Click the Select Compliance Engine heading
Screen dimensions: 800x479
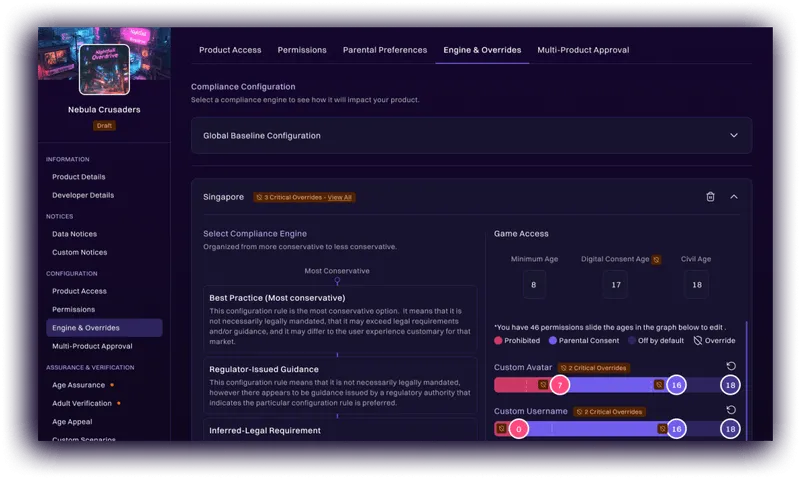[x=255, y=234]
